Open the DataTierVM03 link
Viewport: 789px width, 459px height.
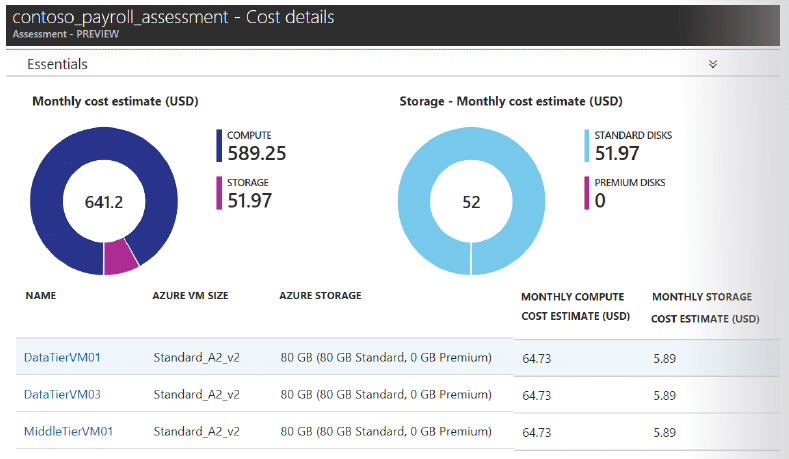click(62, 395)
